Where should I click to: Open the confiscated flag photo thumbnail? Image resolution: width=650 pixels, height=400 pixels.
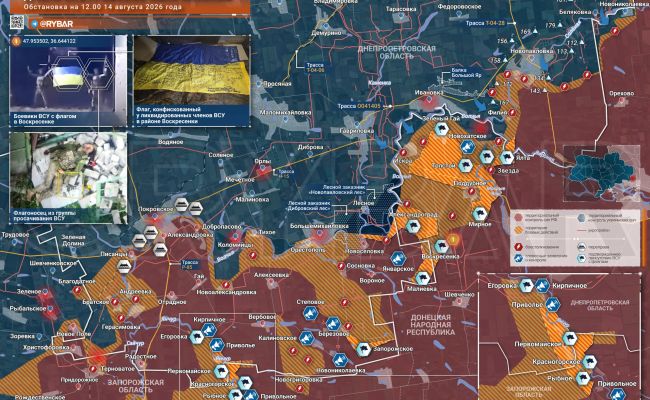click(x=192, y=81)
